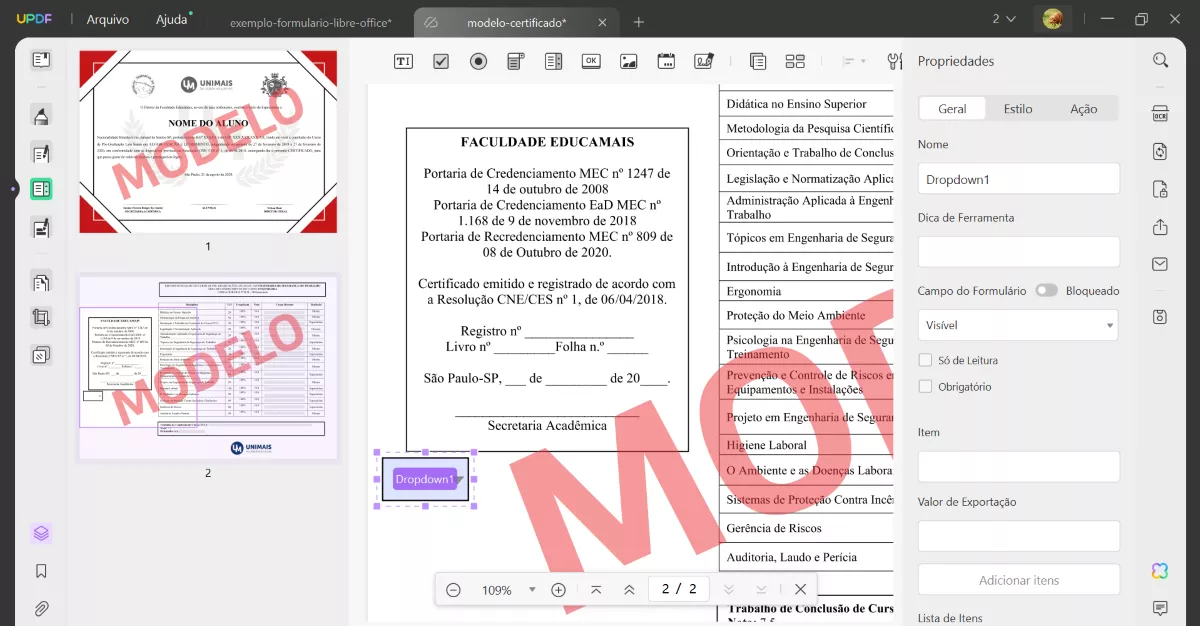The image size is (1200, 626).
Task: Open the Arquivo menu
Action: [x=107, y=18]
